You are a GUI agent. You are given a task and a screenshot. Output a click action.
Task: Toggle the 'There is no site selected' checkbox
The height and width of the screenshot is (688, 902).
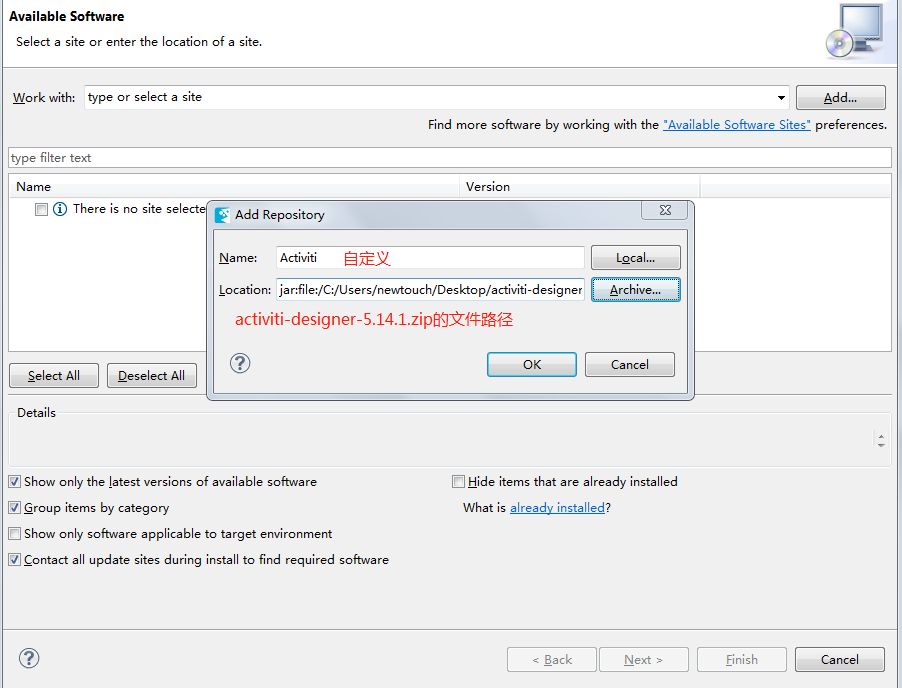coord(41,209)
